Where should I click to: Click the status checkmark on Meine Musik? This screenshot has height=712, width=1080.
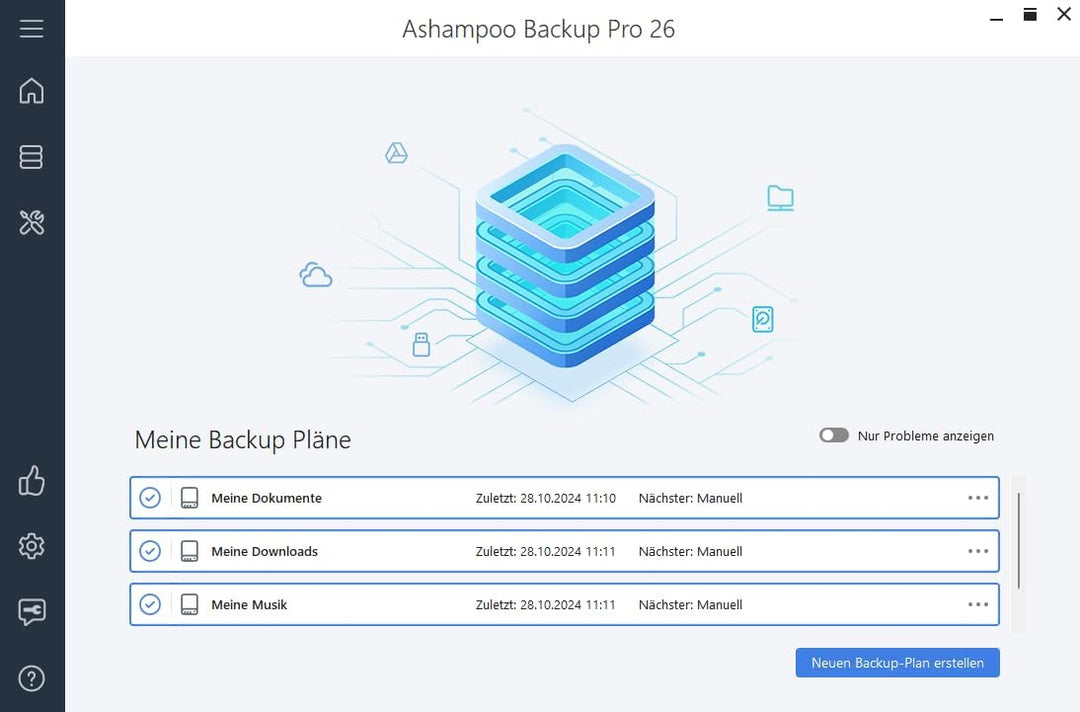(x=150, y=604)
